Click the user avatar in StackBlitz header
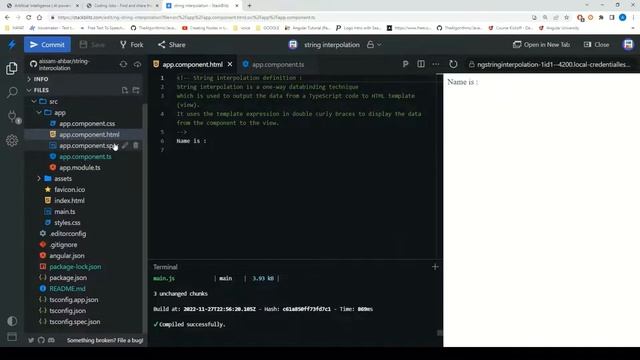Image resolution: width=640 pixels, height=360 pixels. click(x=629, y=44)
